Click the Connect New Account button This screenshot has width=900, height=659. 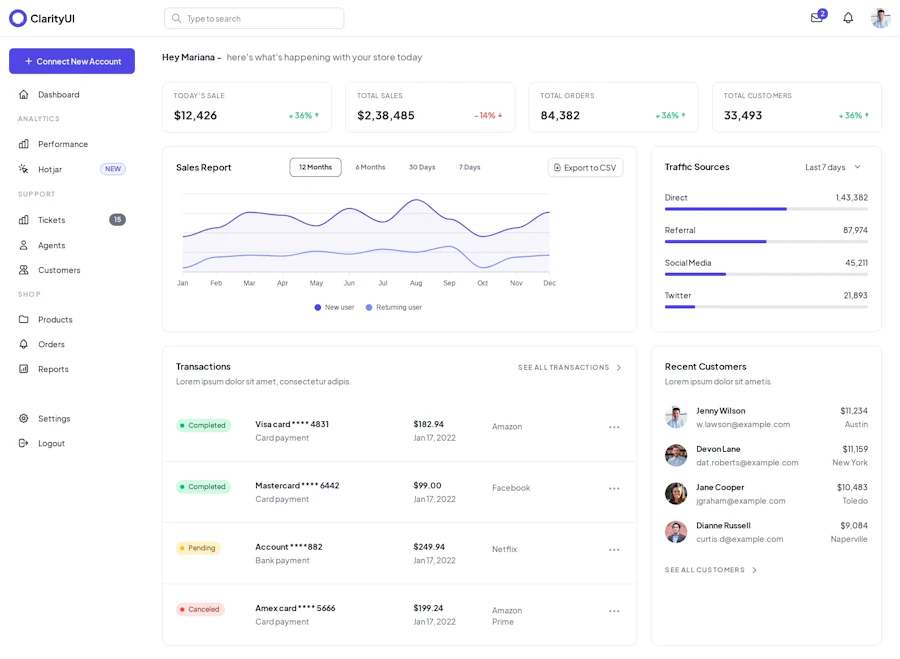click(72, 61)
